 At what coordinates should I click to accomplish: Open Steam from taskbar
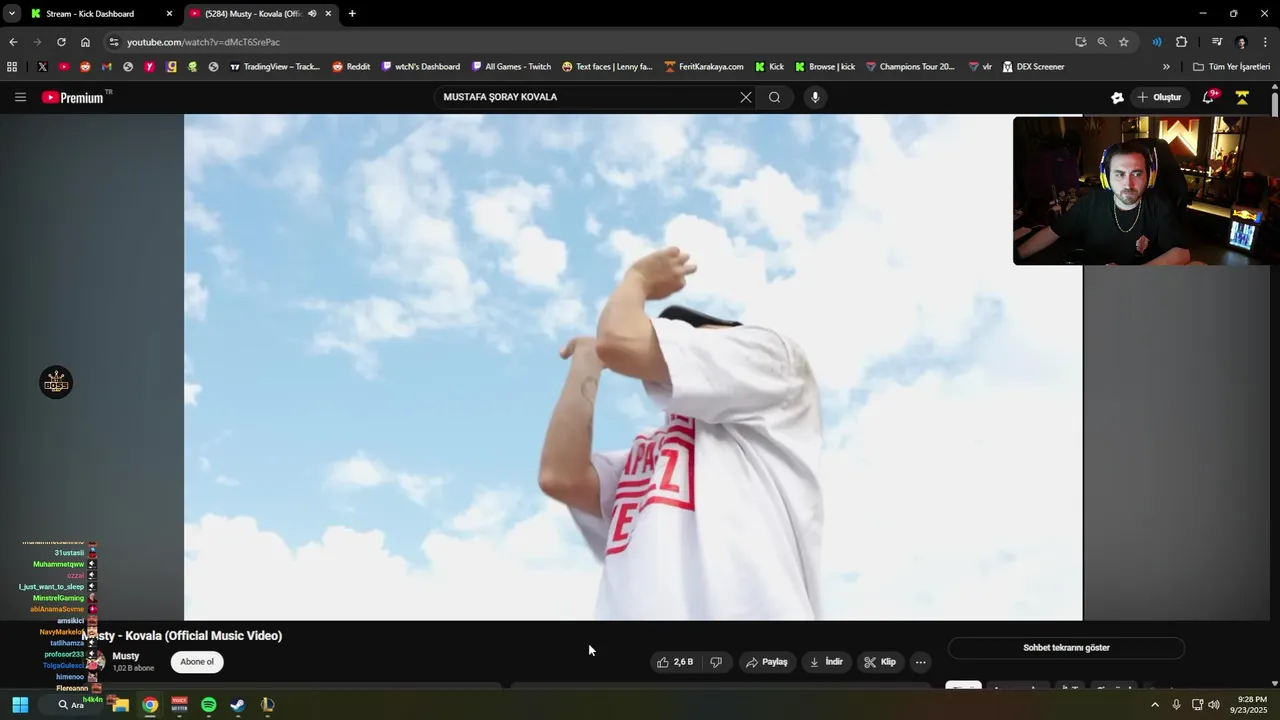click(237, 705)
